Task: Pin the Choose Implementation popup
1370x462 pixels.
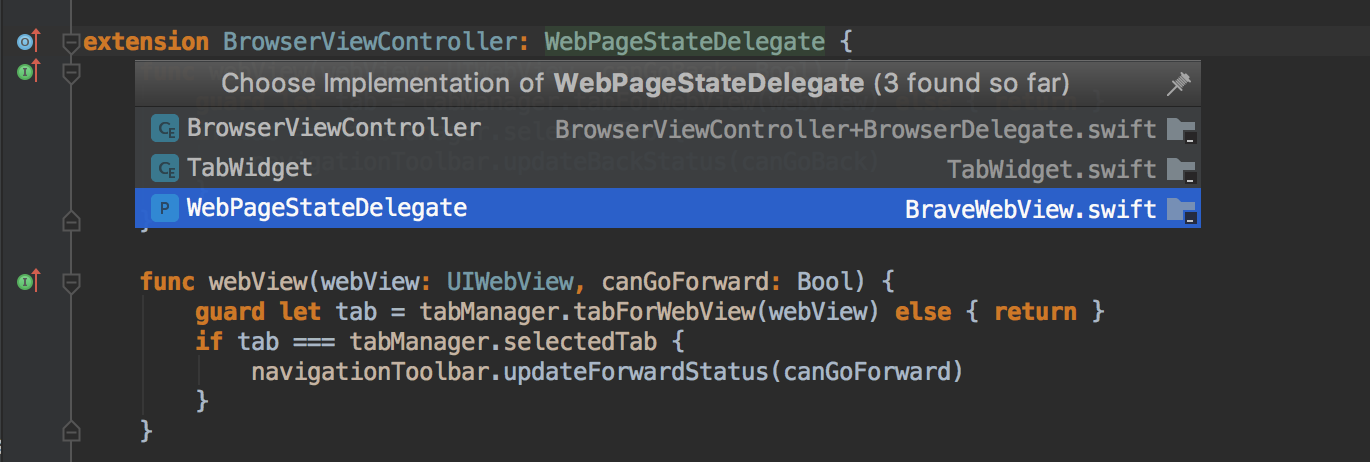Action: click(x=1178, y=86)
